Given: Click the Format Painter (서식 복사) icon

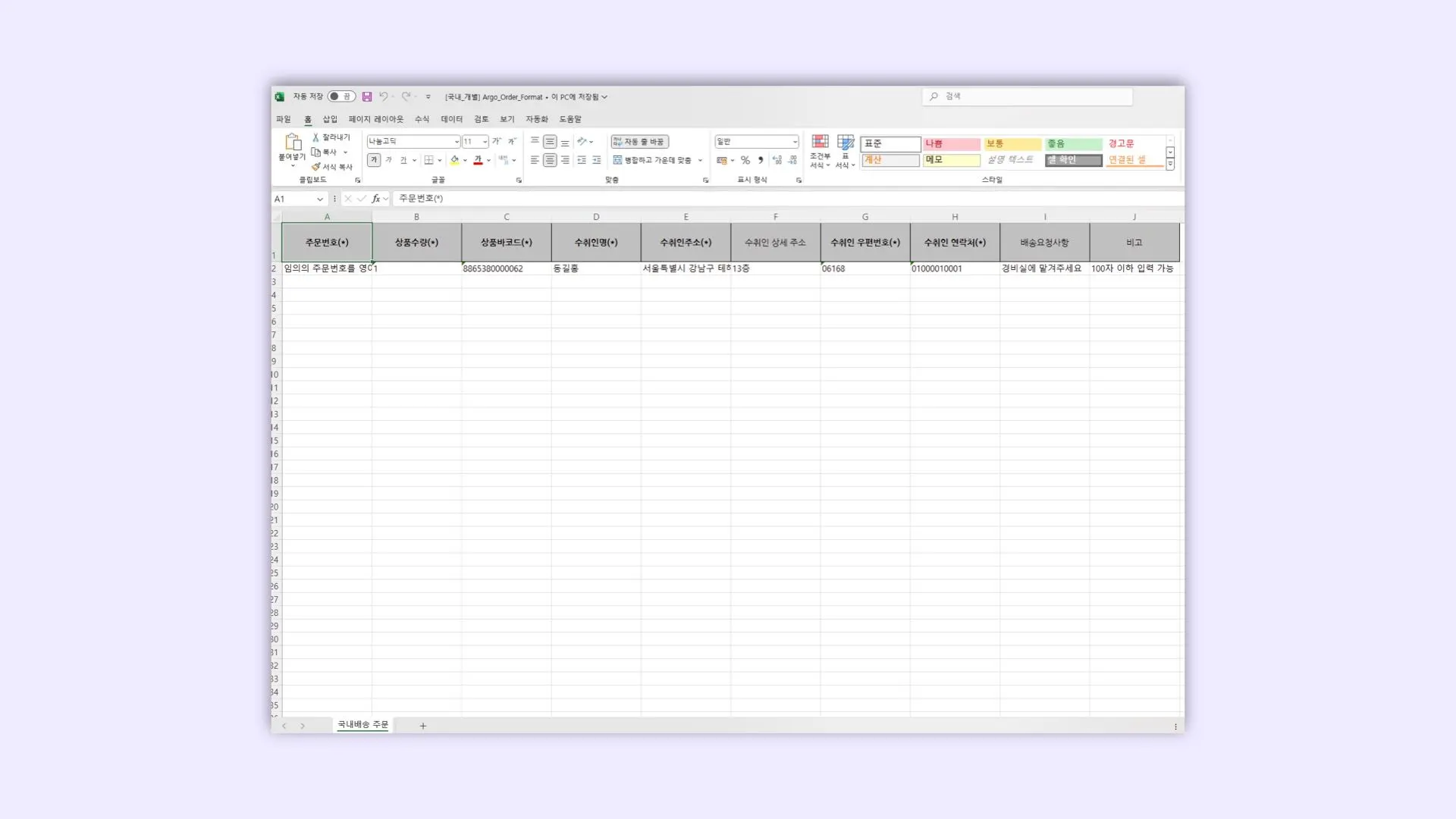Looking at the screenshot, I should point(316,167).
